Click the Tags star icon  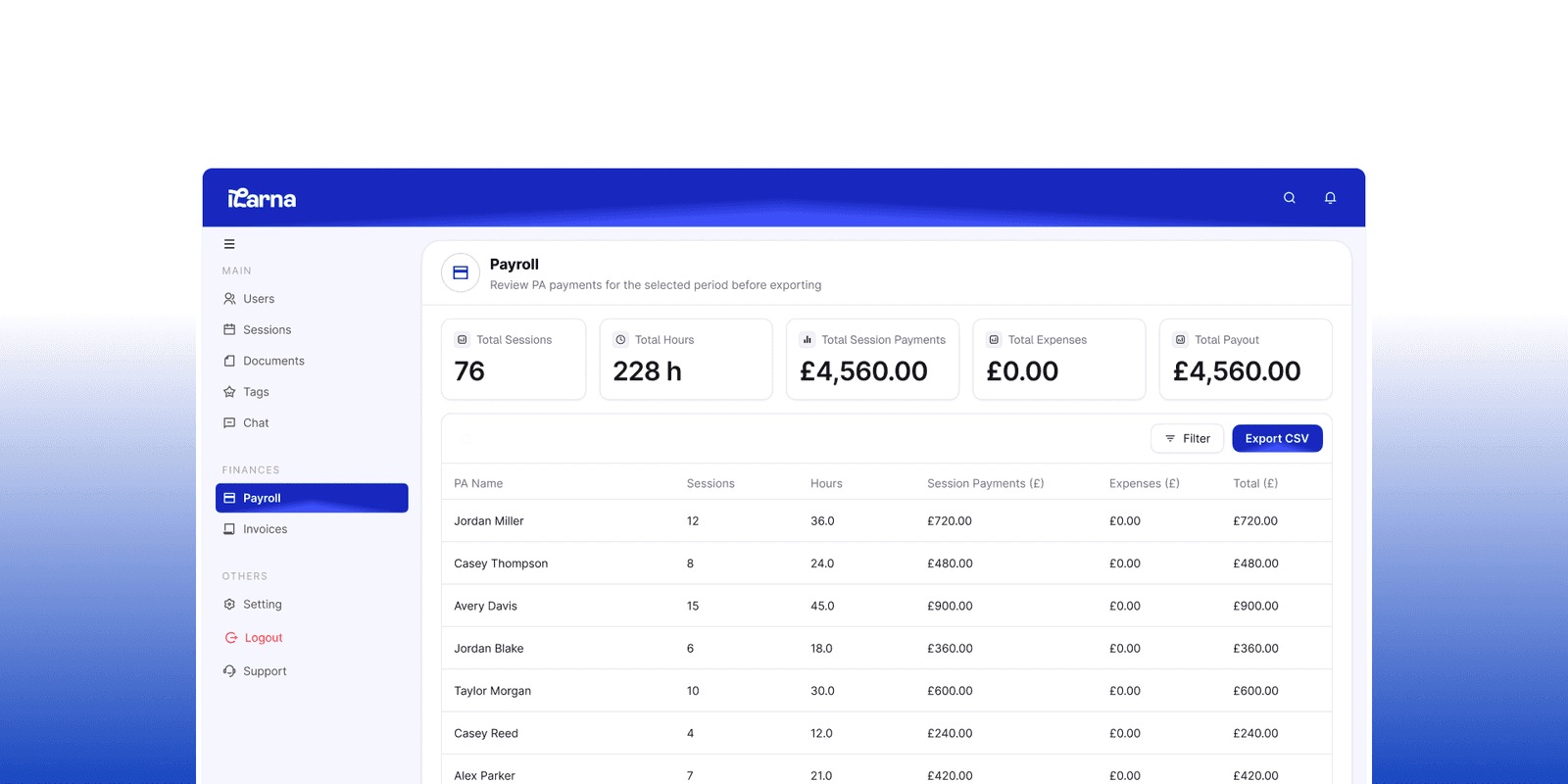(229, 392)
